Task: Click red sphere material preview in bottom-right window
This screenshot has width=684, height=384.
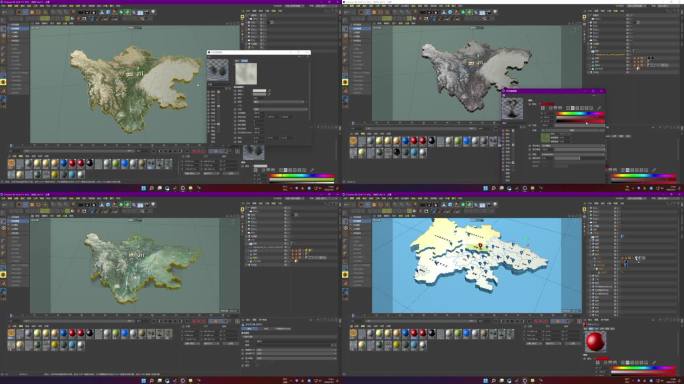Action: [x=596, y=342]
